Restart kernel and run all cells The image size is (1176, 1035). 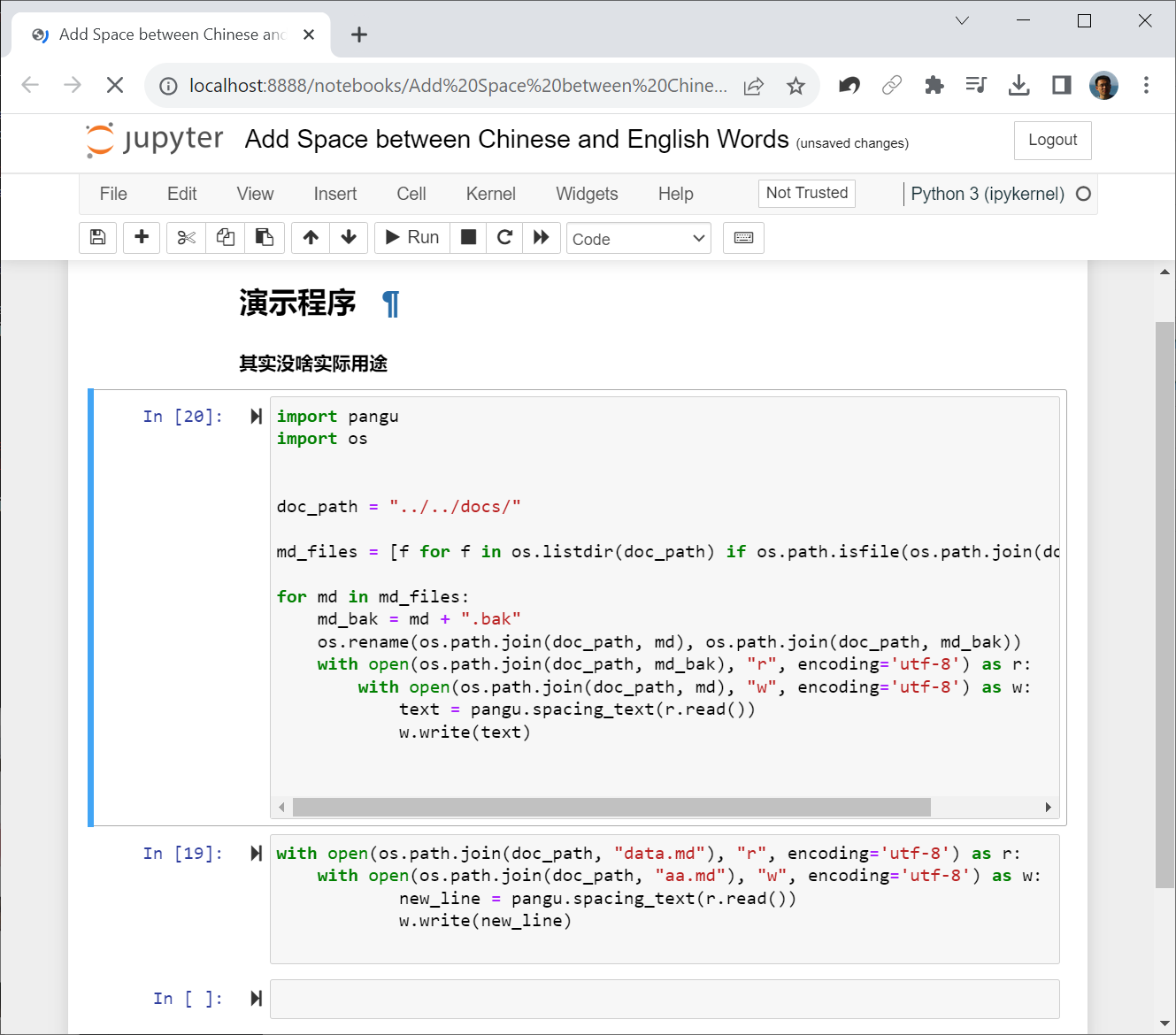(x=542, y=237)
